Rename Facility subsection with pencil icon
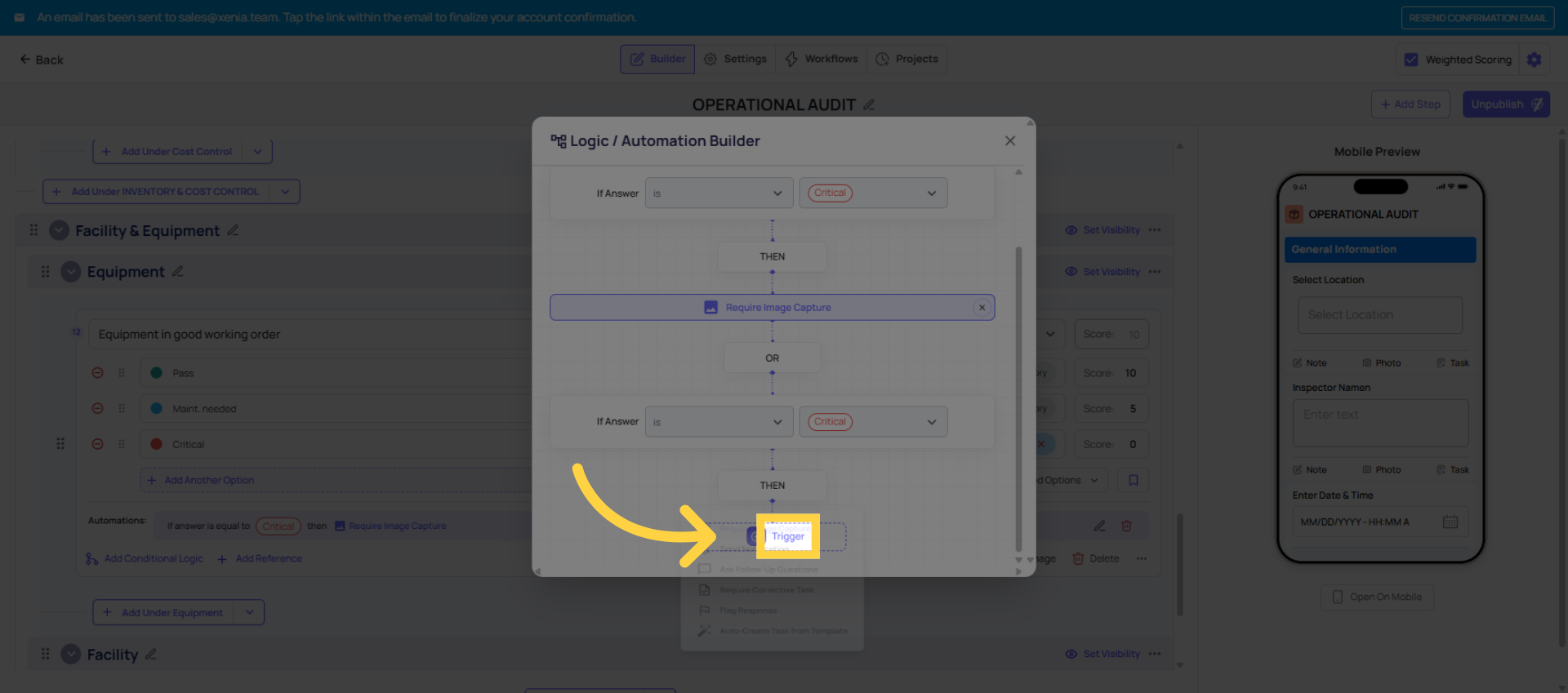This screenshot has width=1568, height=693. point(151,654)
